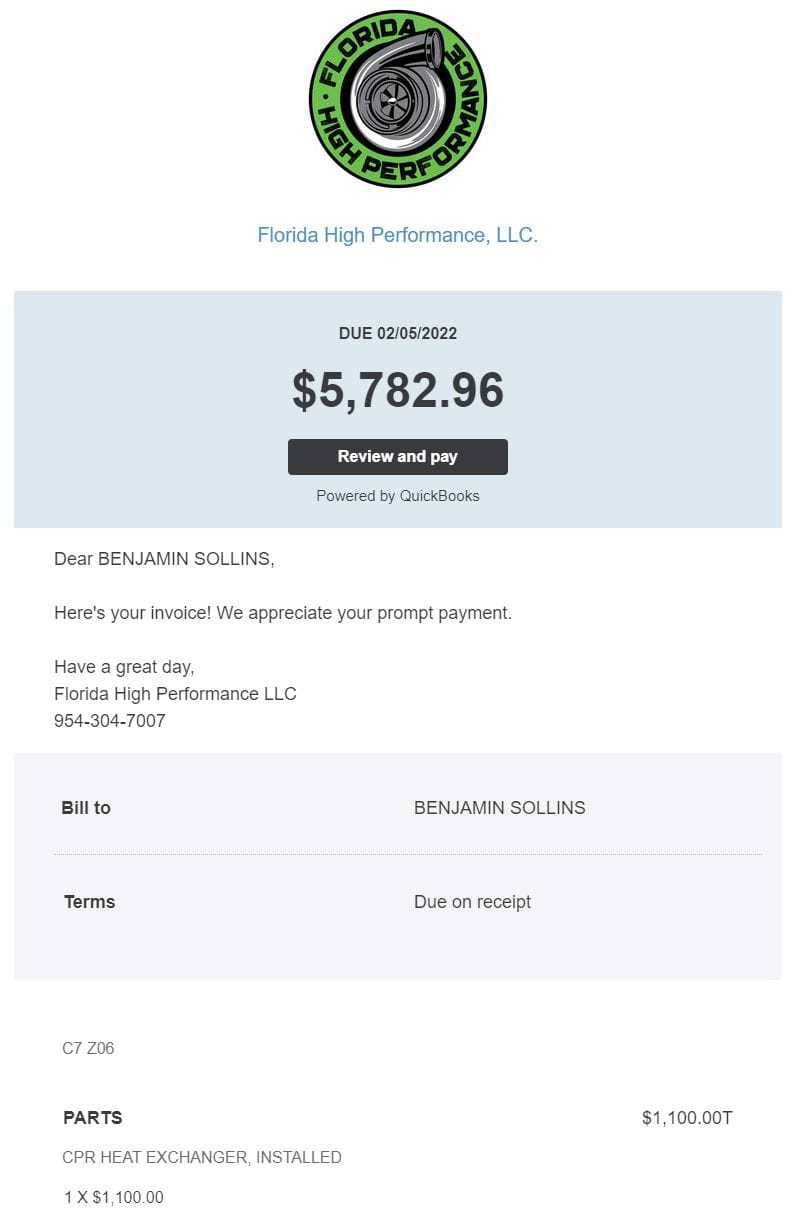Click the Have a great day line
The height and width of the screenshot is (1225, 799).
pos(124,667)
